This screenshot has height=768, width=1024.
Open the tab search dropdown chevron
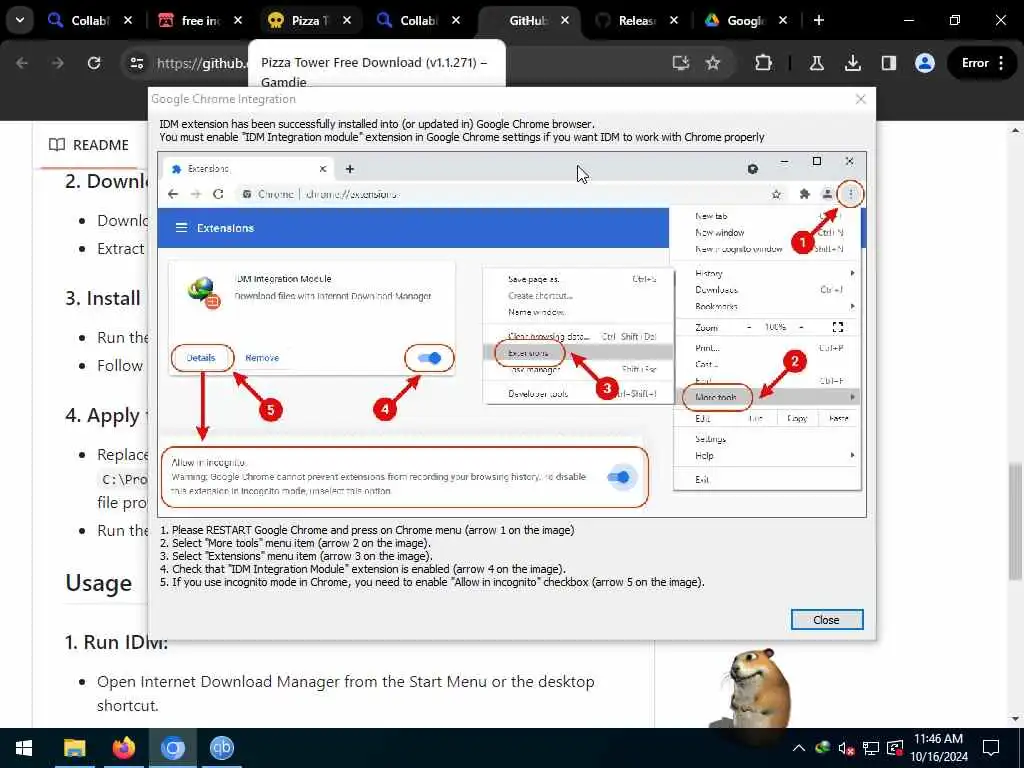pos(20,20)
